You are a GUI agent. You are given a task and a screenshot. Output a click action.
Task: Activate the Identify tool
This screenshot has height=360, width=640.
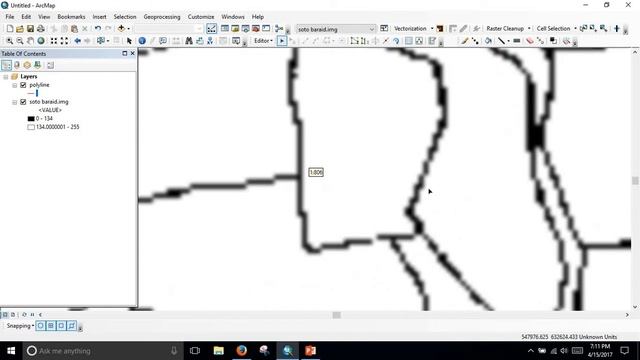(x=142, y=41)
